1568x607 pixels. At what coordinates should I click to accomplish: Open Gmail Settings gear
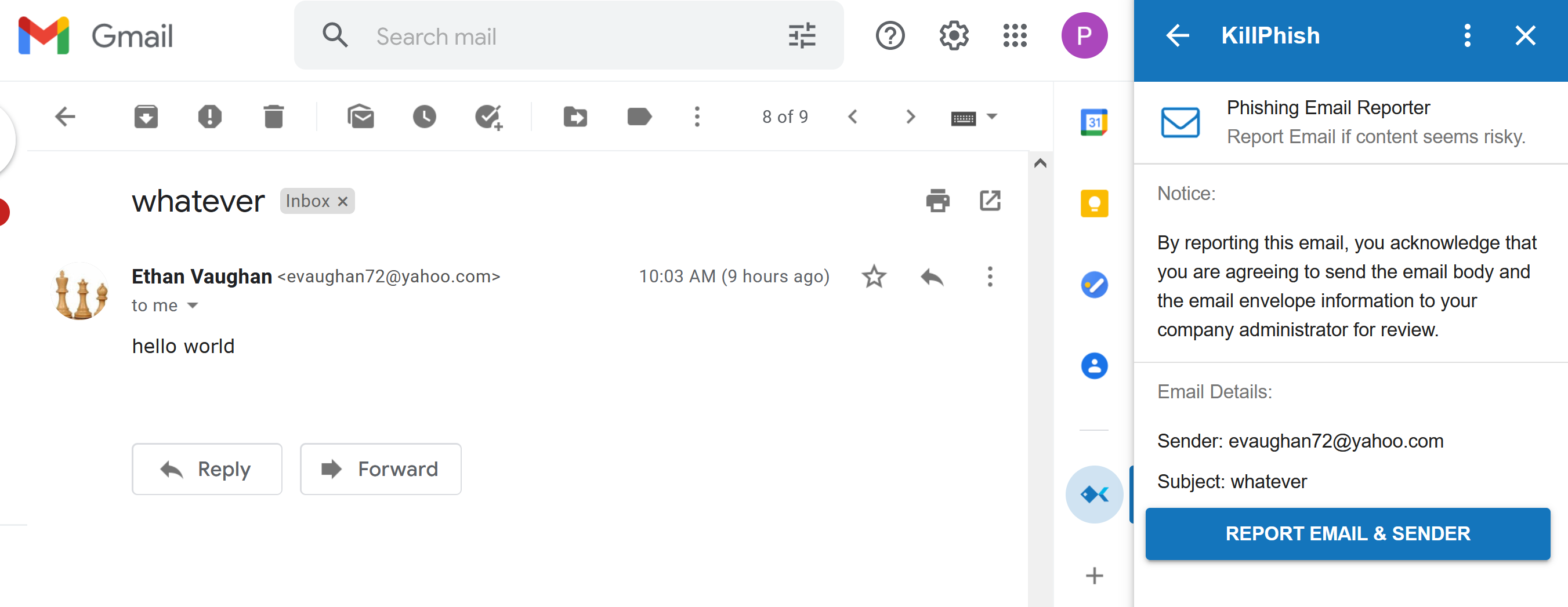(954, 36)
